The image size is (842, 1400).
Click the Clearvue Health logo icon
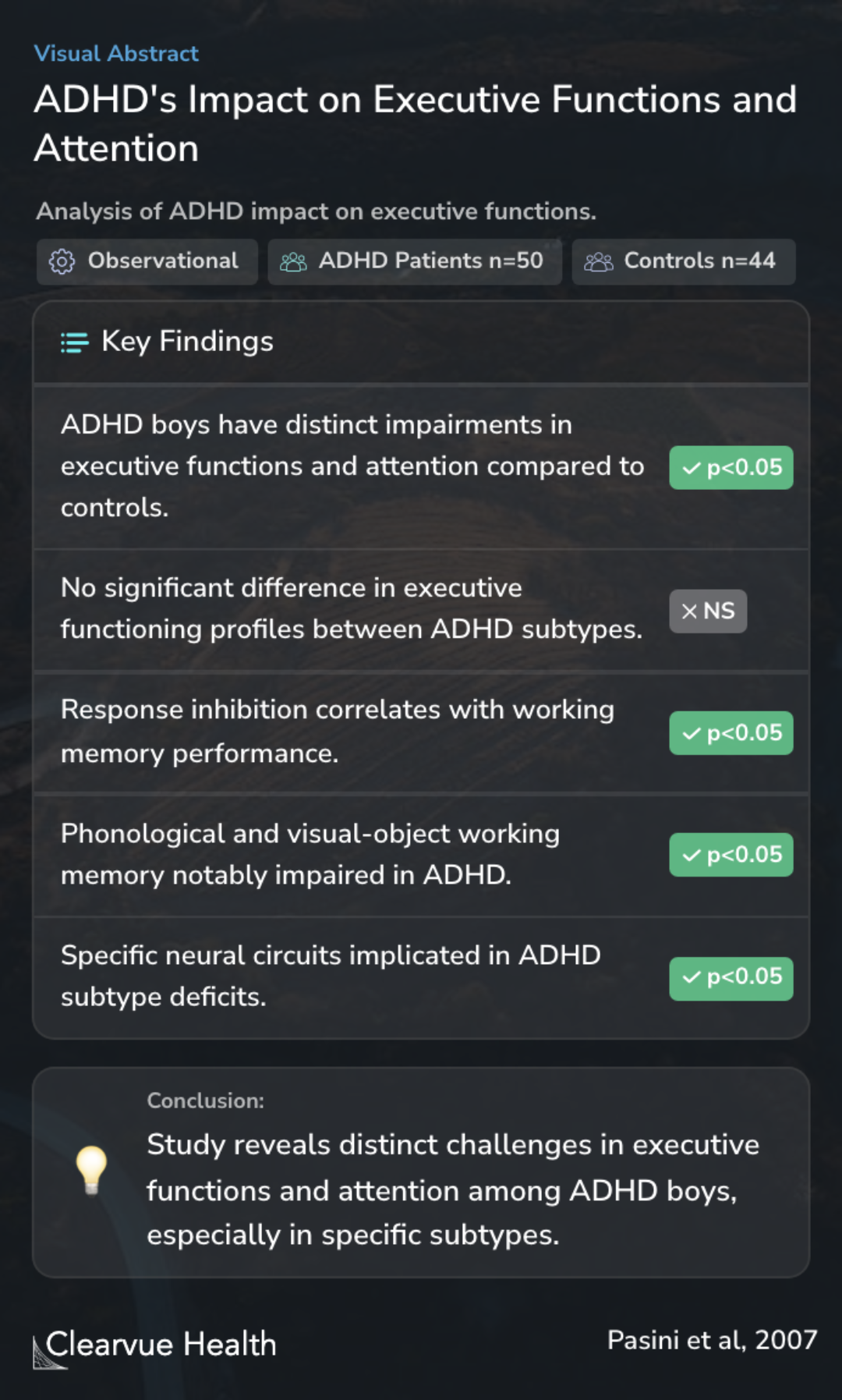pyautogui.click(x=48, y=1352)
